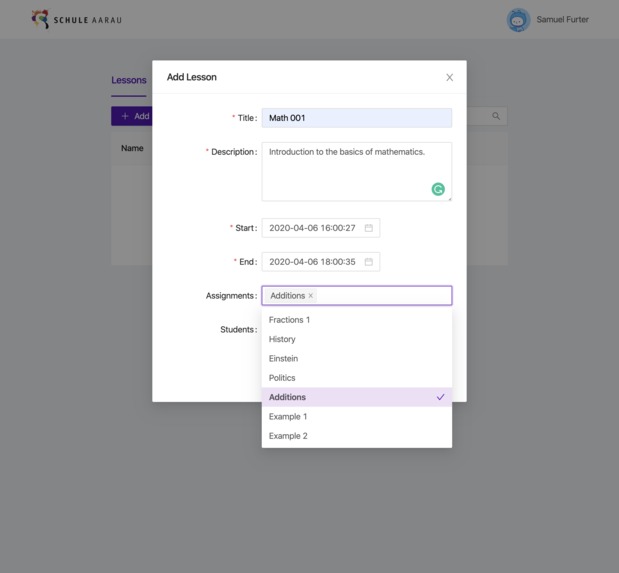Click the Grammarly icon in Description
This screenshot has height=573, width=619.
click(438, 189)
